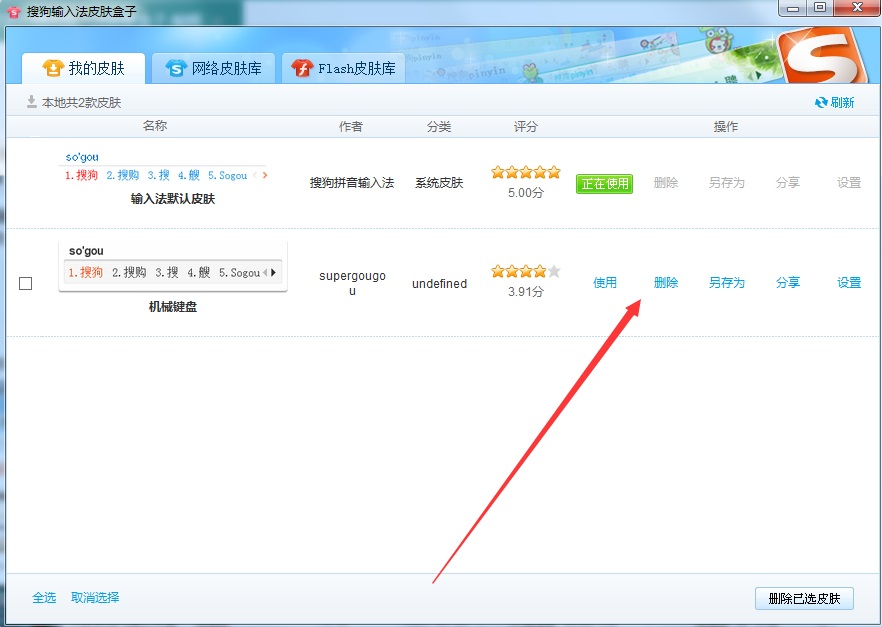Click the frog mascot icon in banner
882x627 pixels.
(x=714, y=43)
